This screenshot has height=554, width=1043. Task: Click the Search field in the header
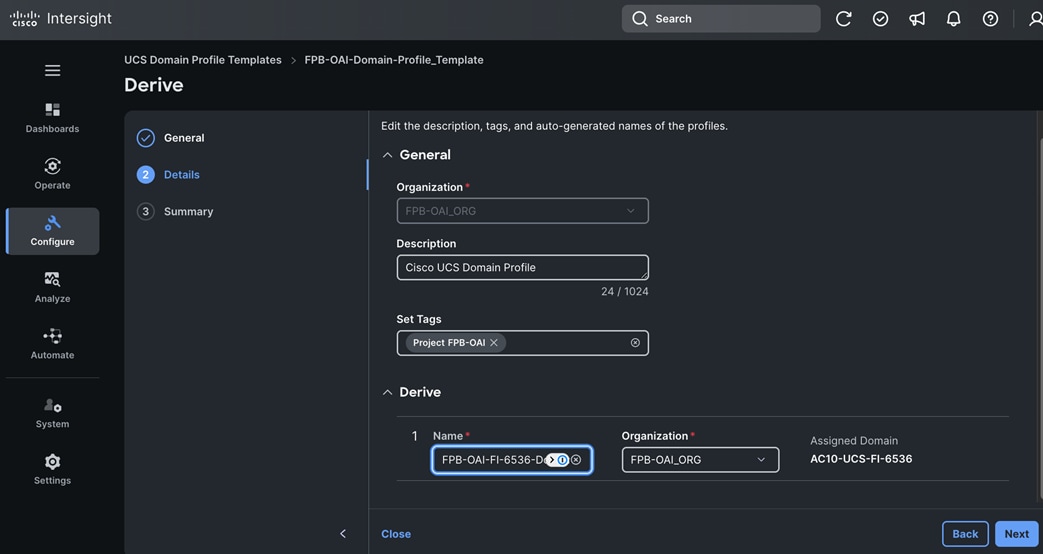pyautogui.click(x=721, y=19)
